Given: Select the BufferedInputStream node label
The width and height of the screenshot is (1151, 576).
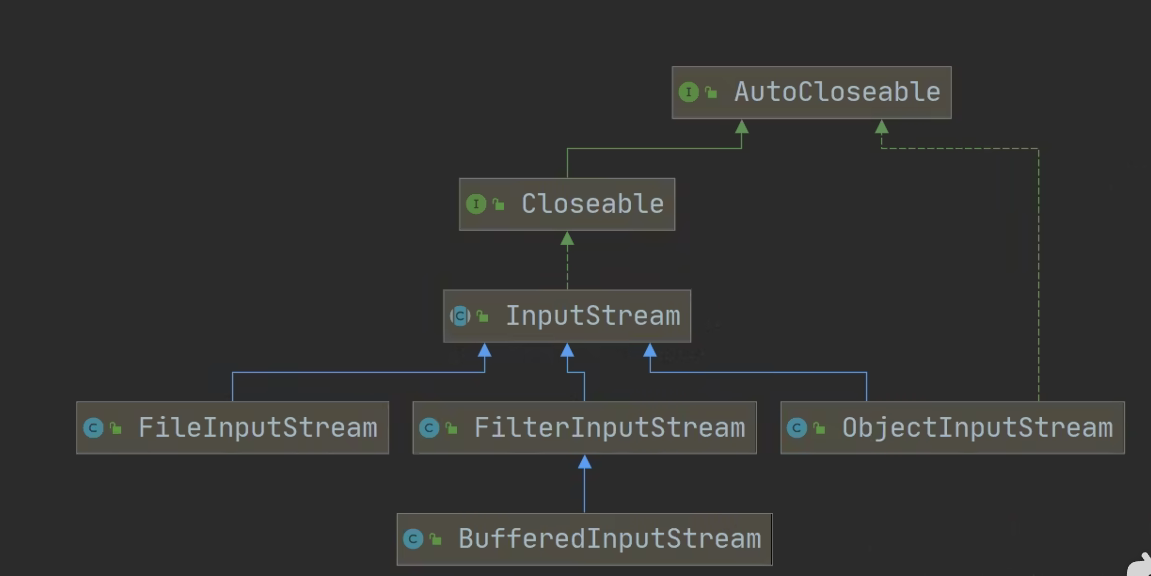Looking at the screenshot, I should point(609,539).
